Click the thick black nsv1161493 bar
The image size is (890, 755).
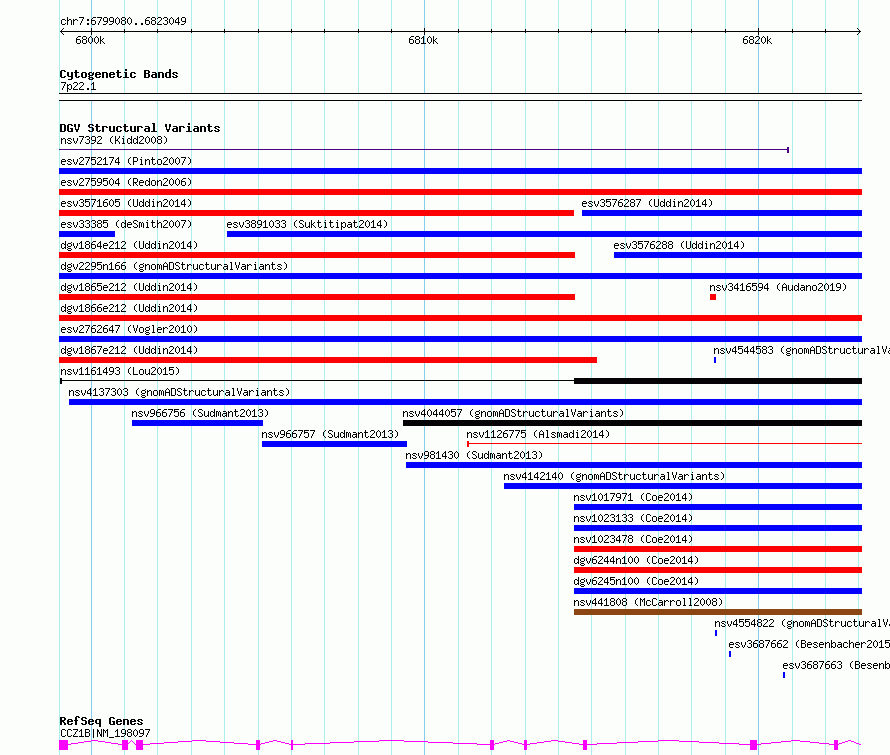click(718, 381)
